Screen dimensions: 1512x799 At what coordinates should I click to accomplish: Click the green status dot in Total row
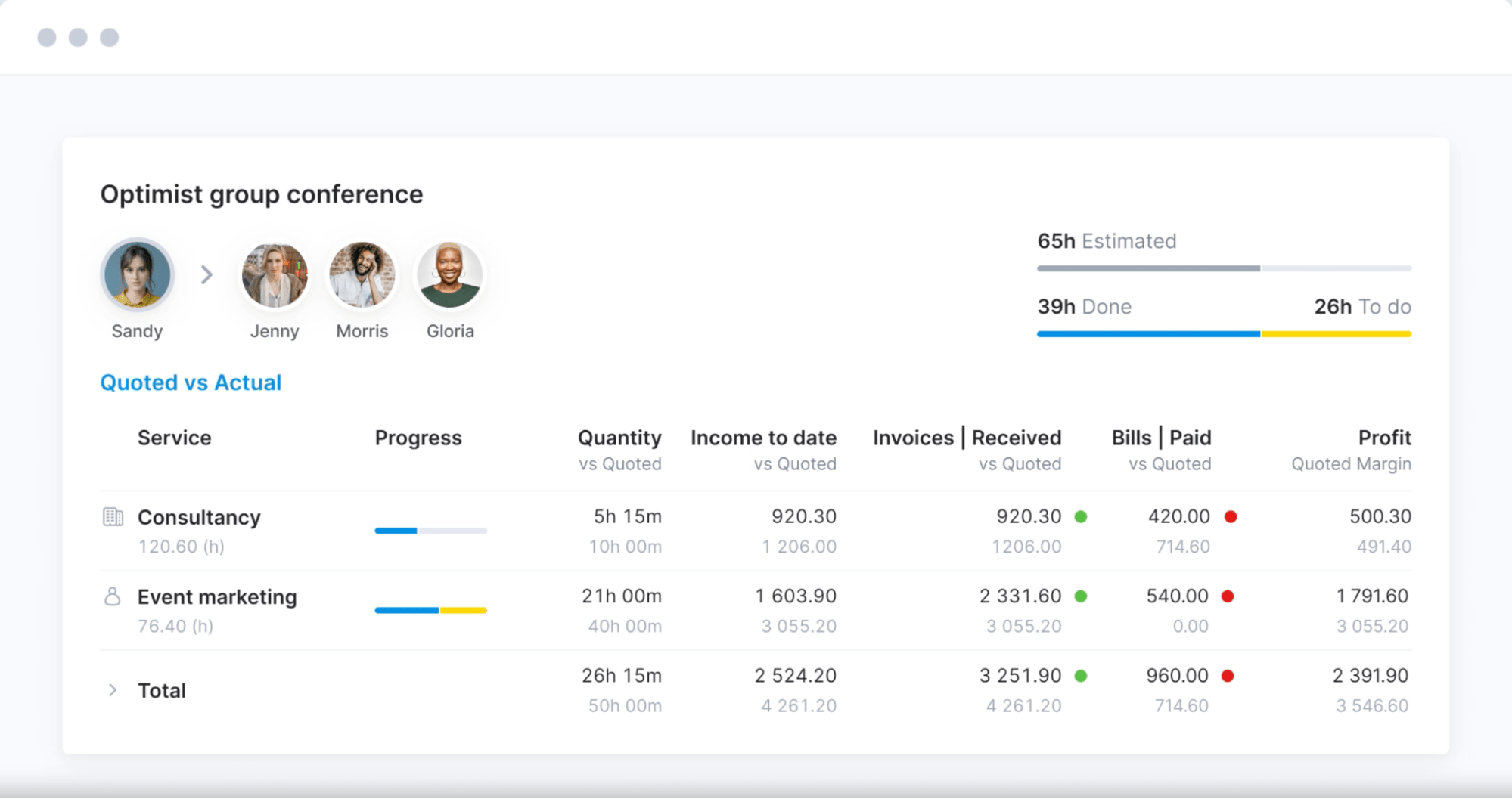pos(1081,676)
